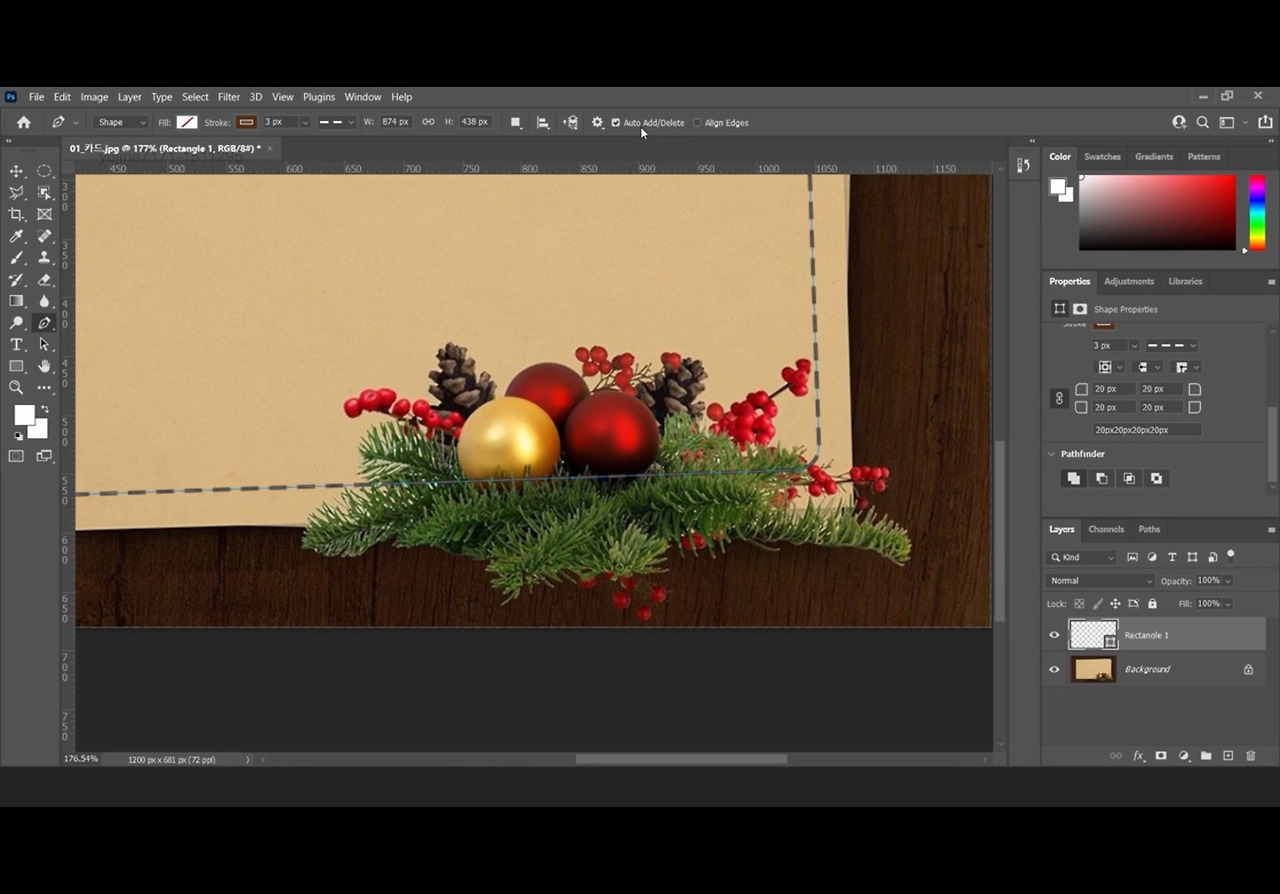Viewport: 1280px width, 894px height.
Task: Enable the Align Edges checkbox
Action: pyautogui.click(x=697, y=123)
